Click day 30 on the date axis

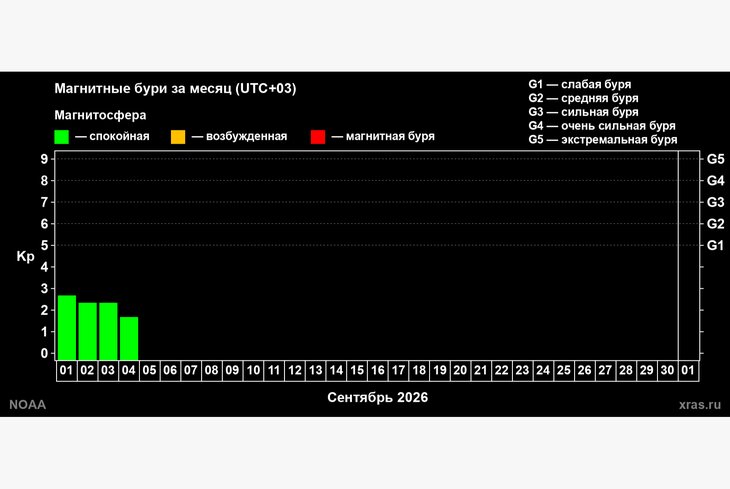click(668, 371)
